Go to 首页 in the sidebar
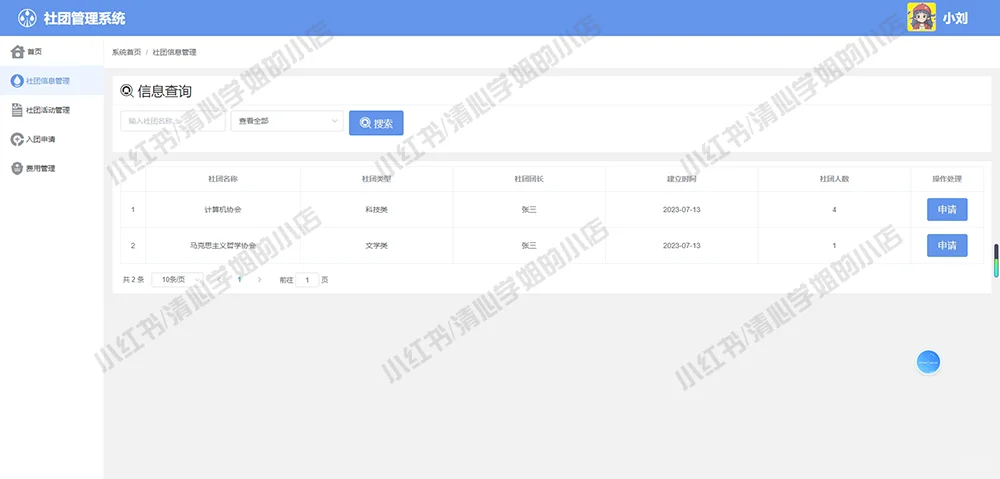1000x479 pixels. pyautogui.click(x=52, y=52)
